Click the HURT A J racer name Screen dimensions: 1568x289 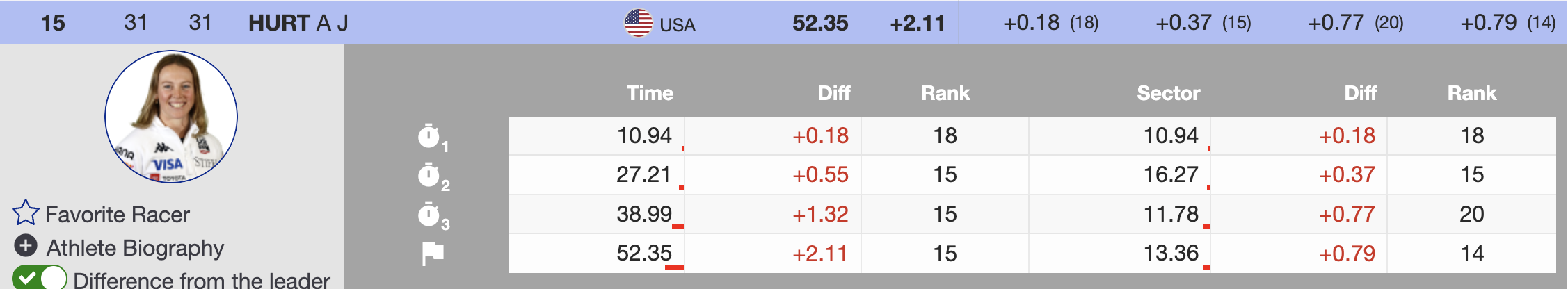(x=298, y=23)
